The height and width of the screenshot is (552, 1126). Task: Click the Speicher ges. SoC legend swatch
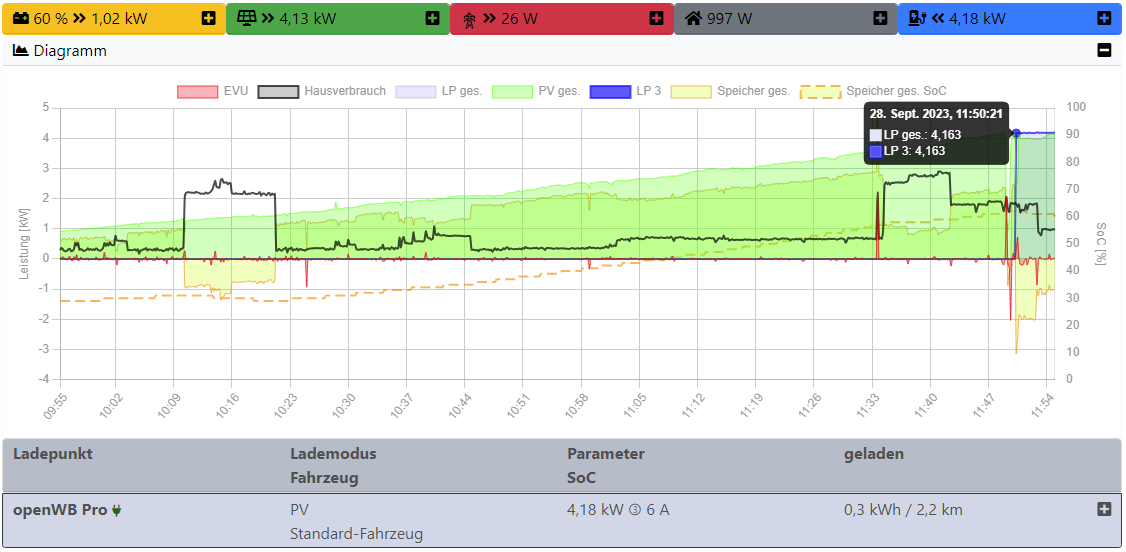pos(822,91)
